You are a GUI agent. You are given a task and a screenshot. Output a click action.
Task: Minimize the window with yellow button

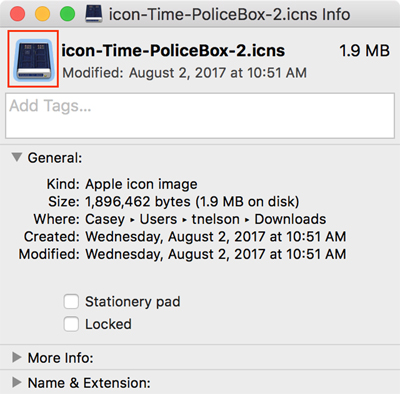coord(43,14)
